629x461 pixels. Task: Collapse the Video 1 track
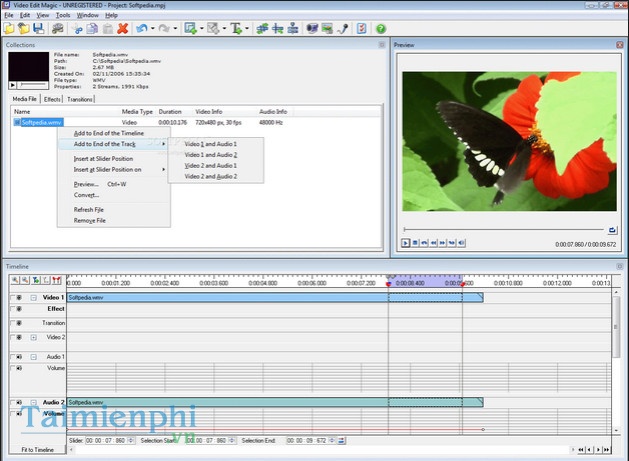pyautogui.click(x=34, y=298)
